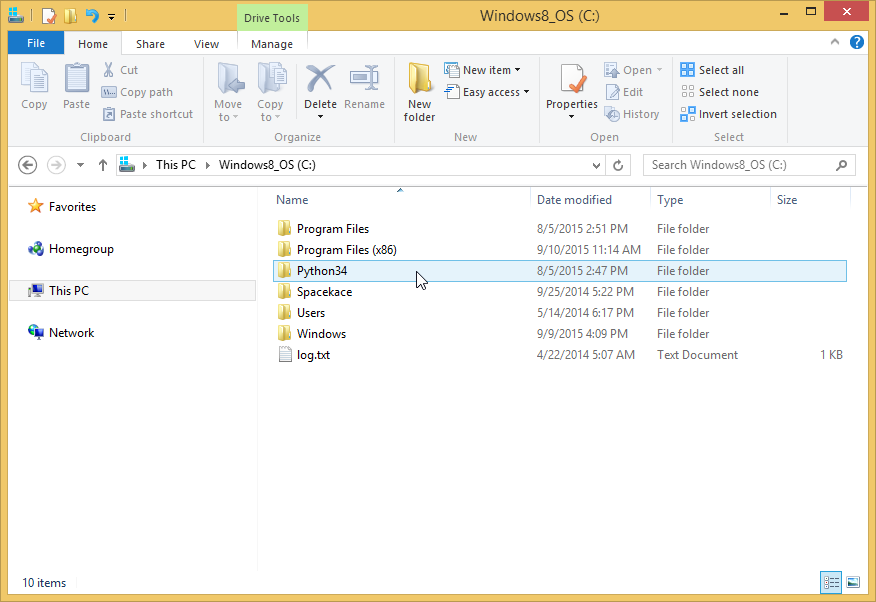The image size is (876, 602).
Task: Click Properties icon in Quick Access Toolbar
Action: (49, 16)
